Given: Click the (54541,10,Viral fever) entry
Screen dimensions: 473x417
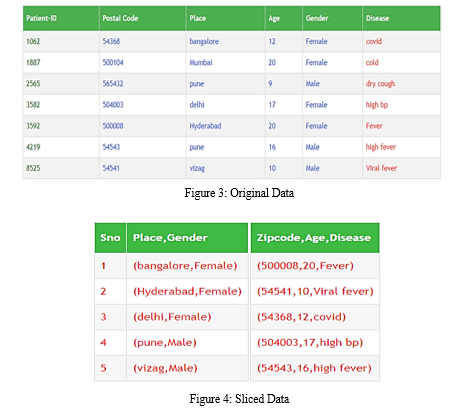Looking at the screenshot, I should pos(315,291).
